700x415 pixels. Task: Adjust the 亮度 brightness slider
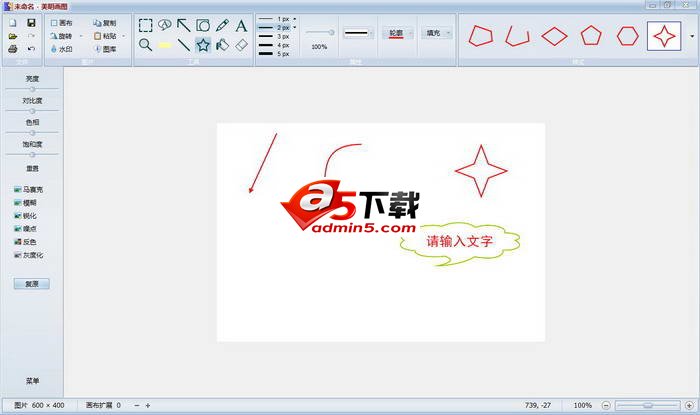[x=32, y=89]
